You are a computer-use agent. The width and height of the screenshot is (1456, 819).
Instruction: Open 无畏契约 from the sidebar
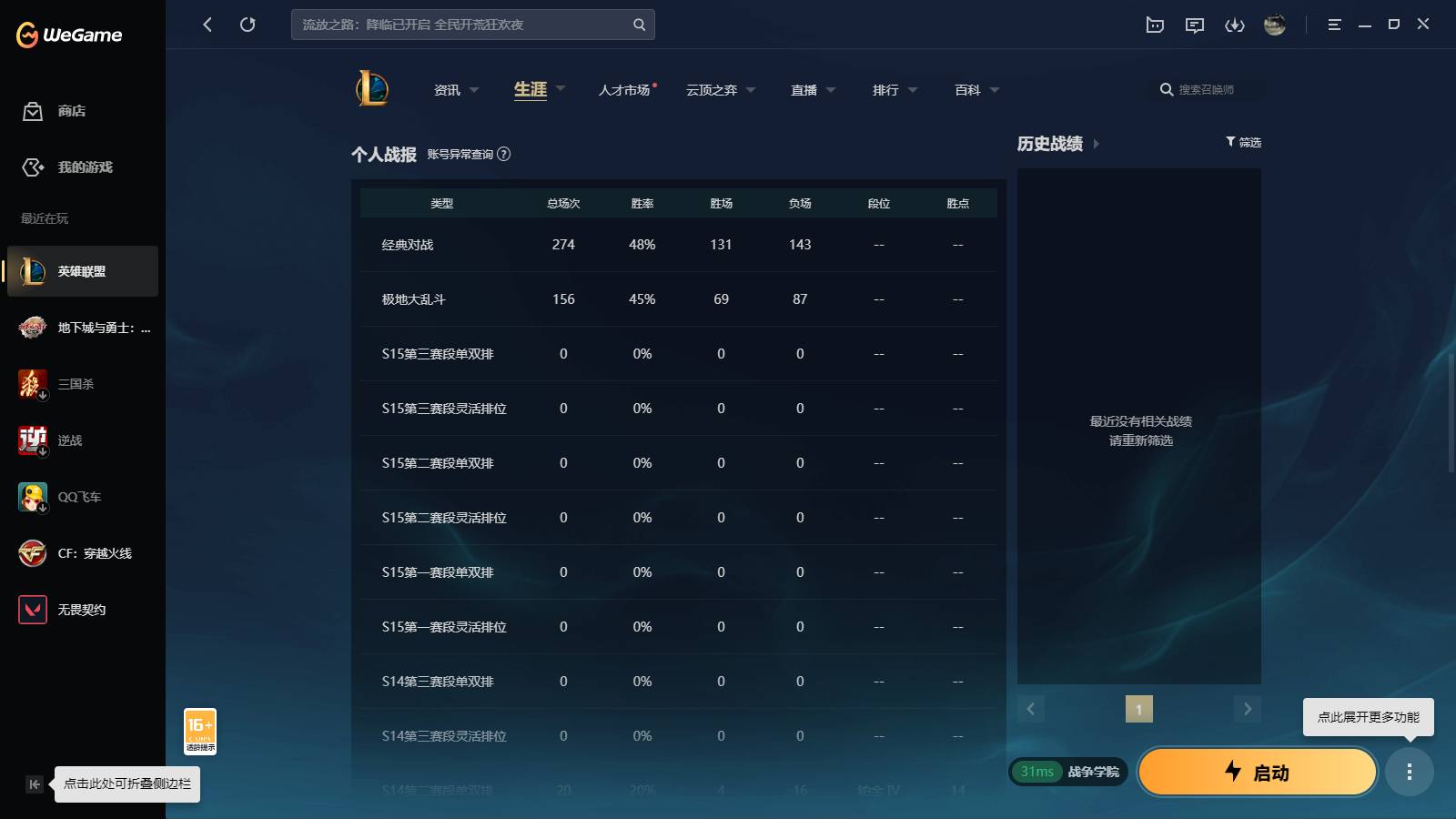coord(82,610)
